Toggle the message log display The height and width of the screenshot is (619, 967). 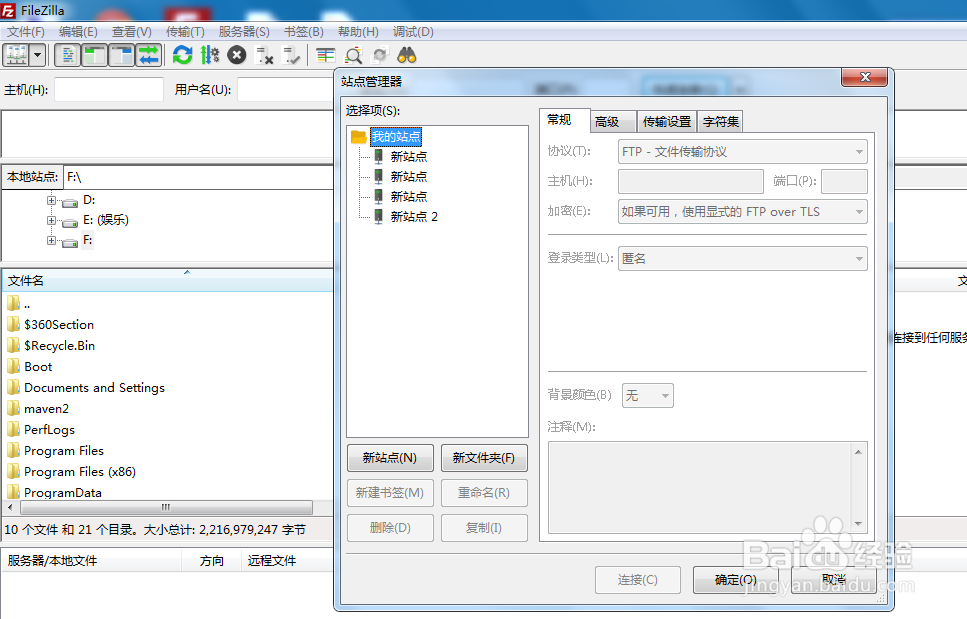coord(68,55)
